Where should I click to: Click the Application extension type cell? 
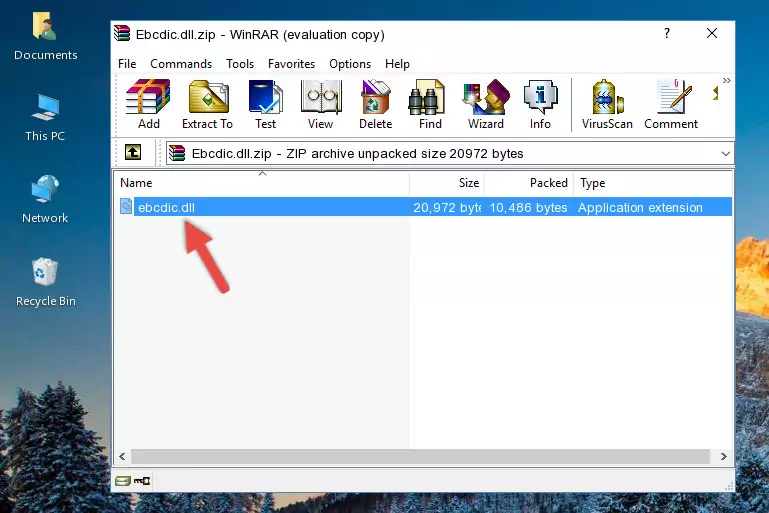pos(640,207)
